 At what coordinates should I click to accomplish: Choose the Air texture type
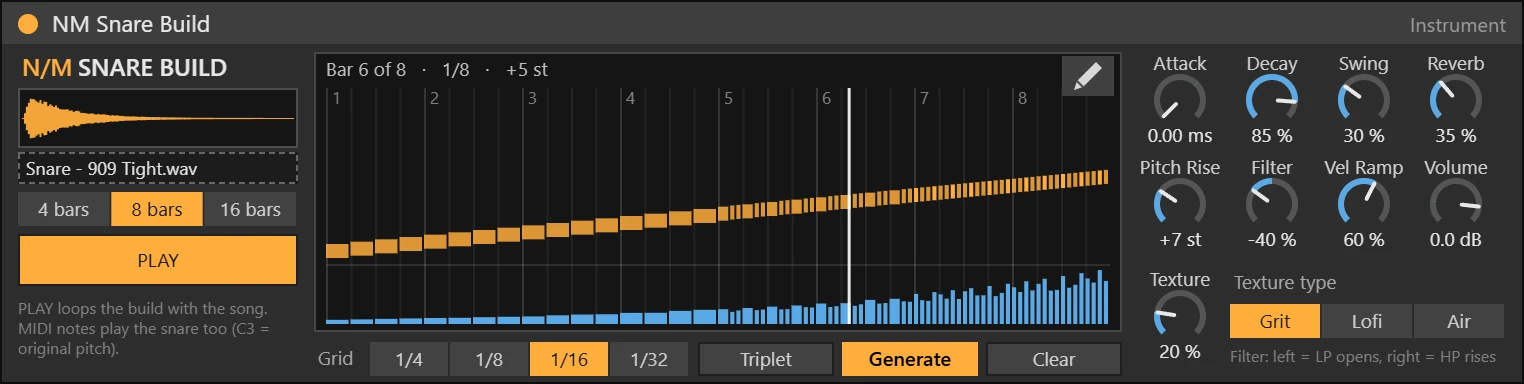(1459, 322)
